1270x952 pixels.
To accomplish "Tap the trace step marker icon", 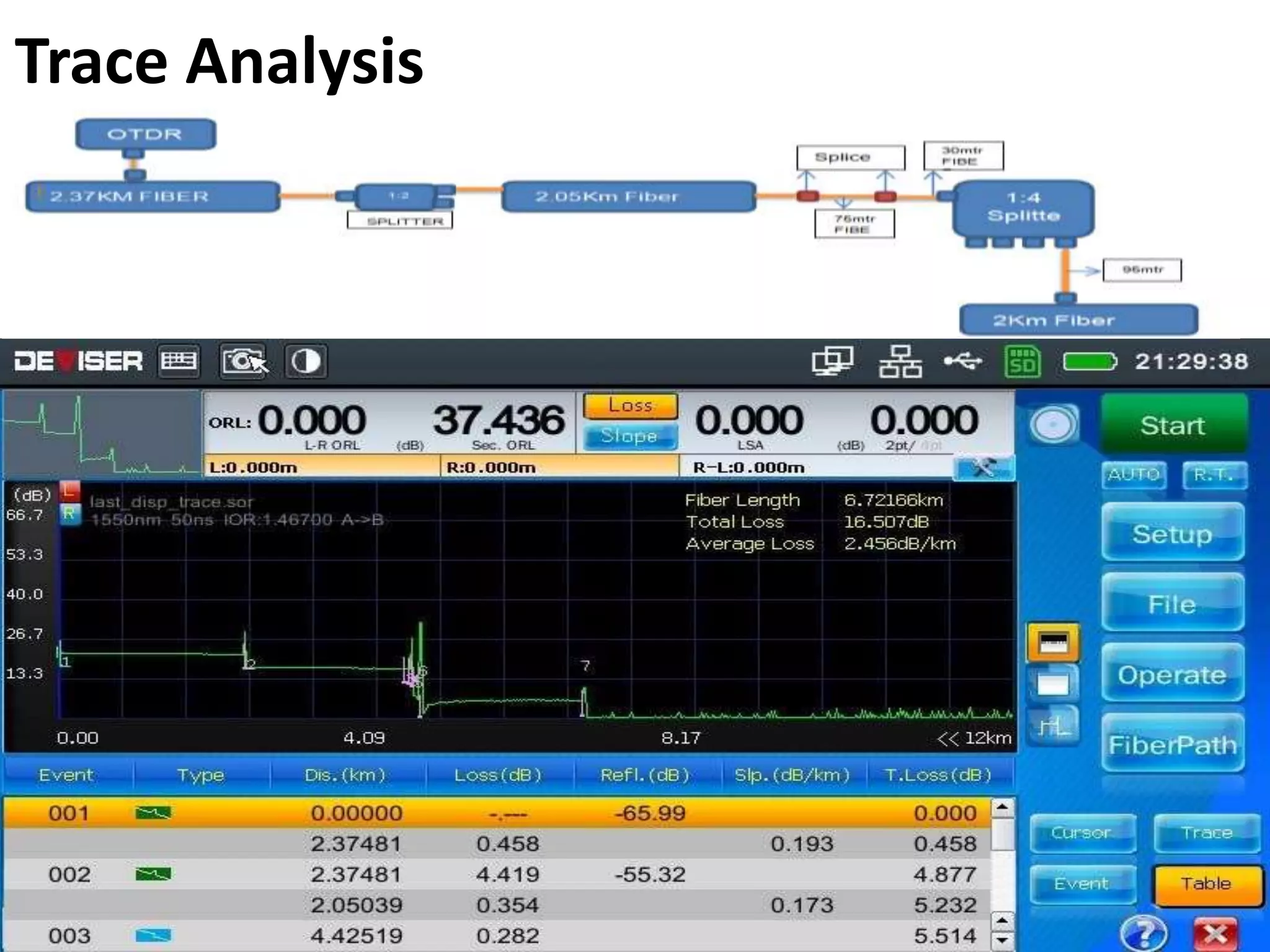I will click(x=1054, y=726).
